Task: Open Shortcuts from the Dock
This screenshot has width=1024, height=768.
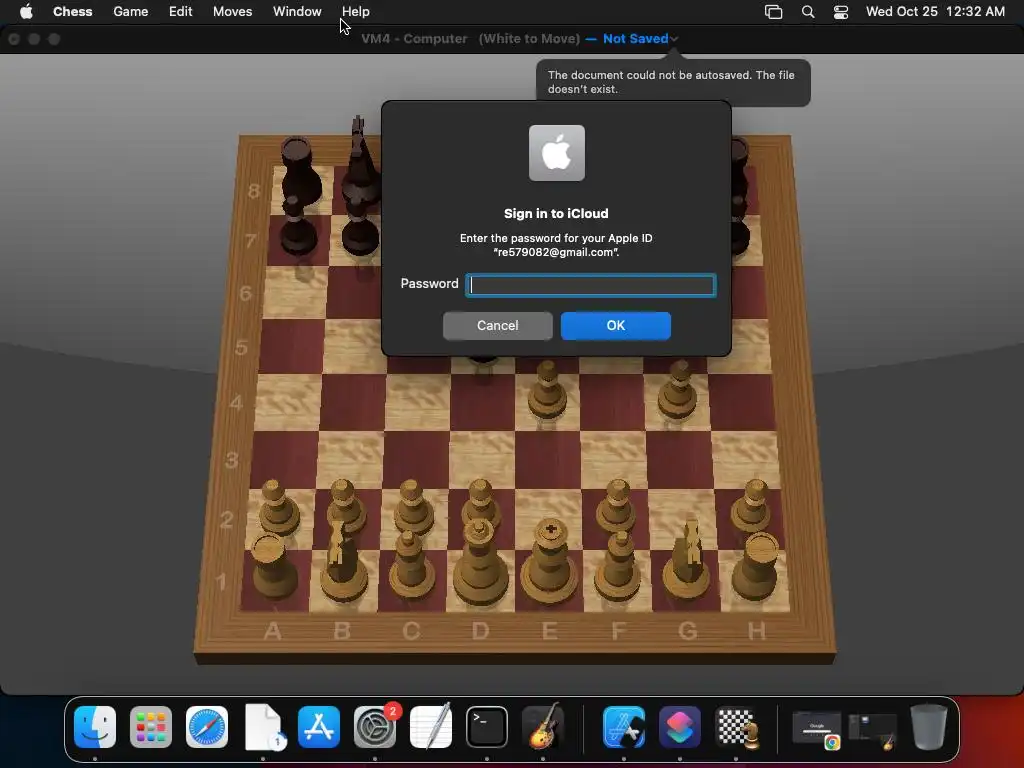Action: 680,727
